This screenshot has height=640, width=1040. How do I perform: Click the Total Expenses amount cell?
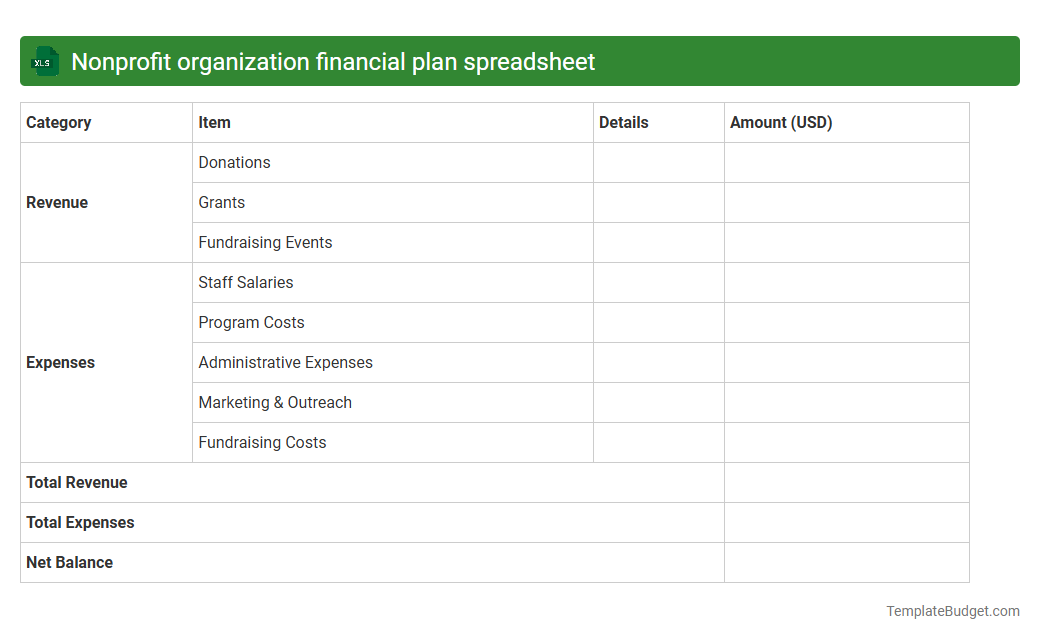846,522
